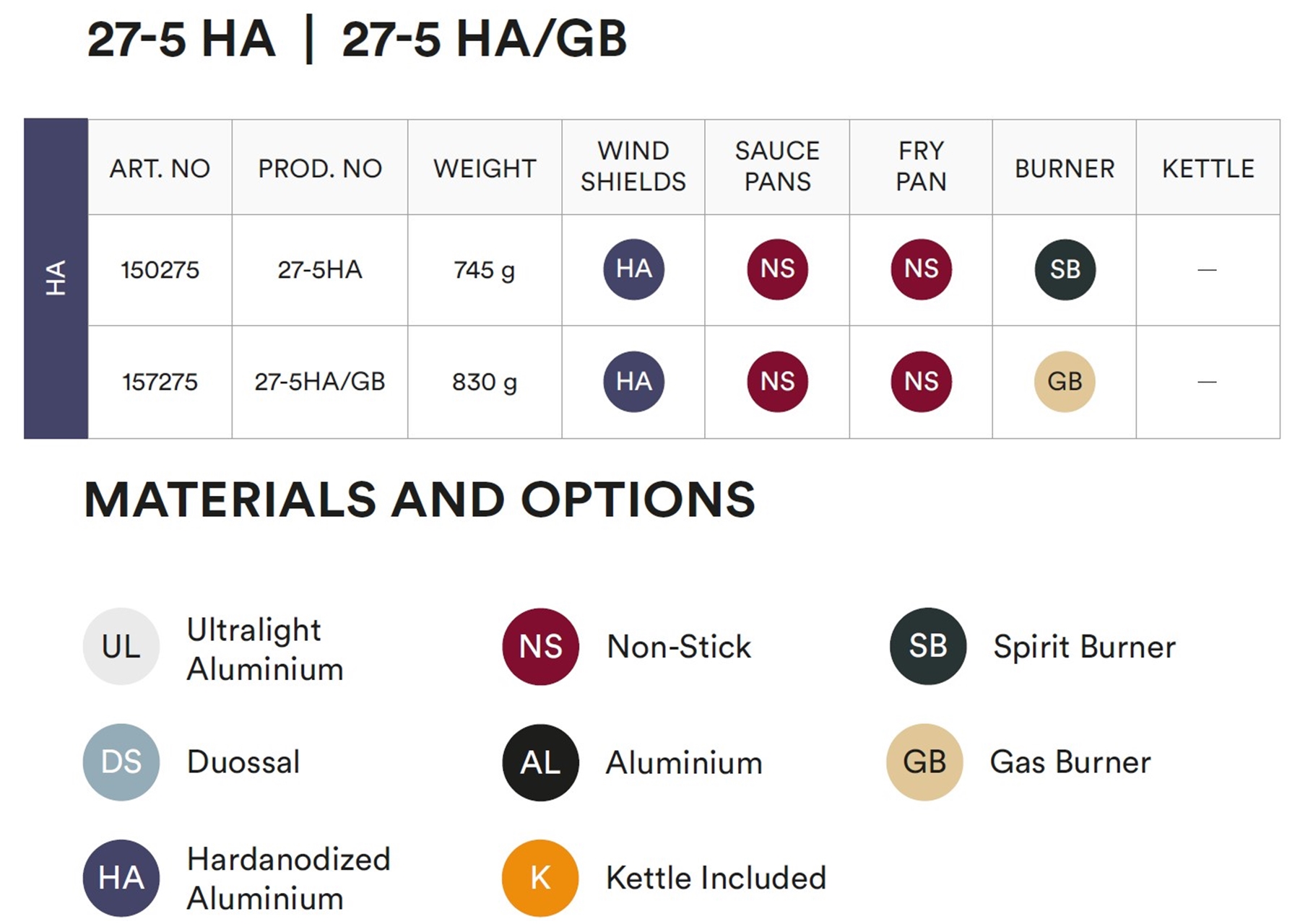Click the vertical HA category side label
The image size is (1300, 924).
coord(56,278)
